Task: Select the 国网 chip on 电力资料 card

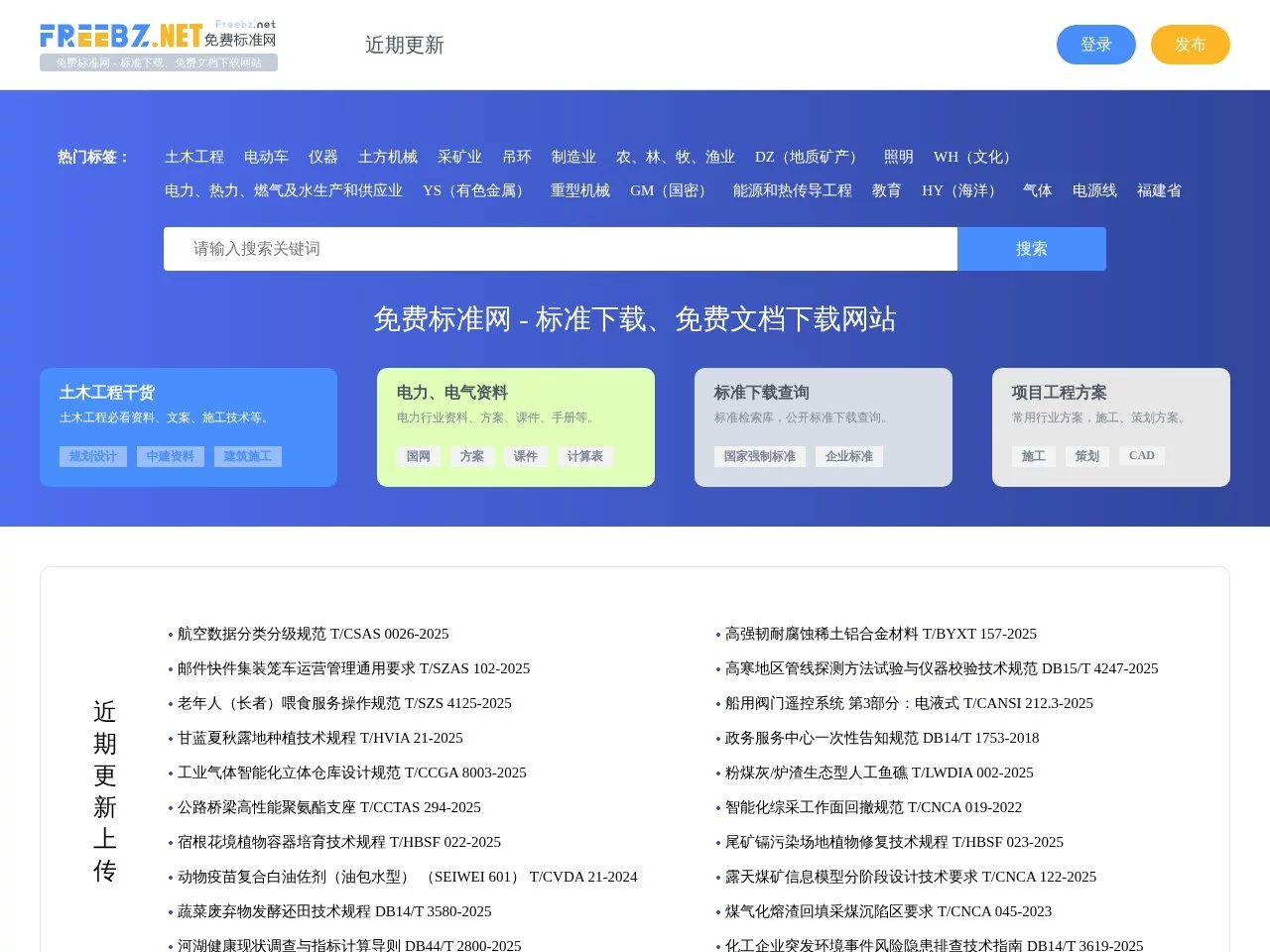Action: [x=418, y=456]
